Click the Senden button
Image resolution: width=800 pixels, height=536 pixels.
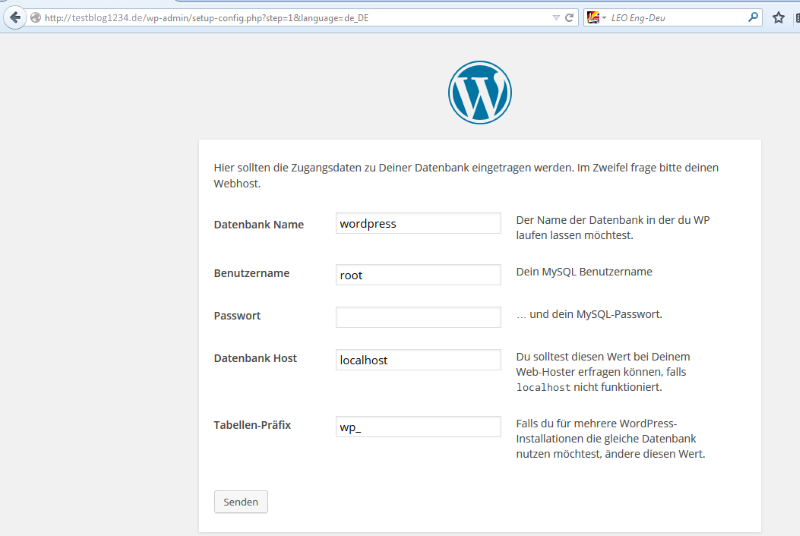(241, 502)
